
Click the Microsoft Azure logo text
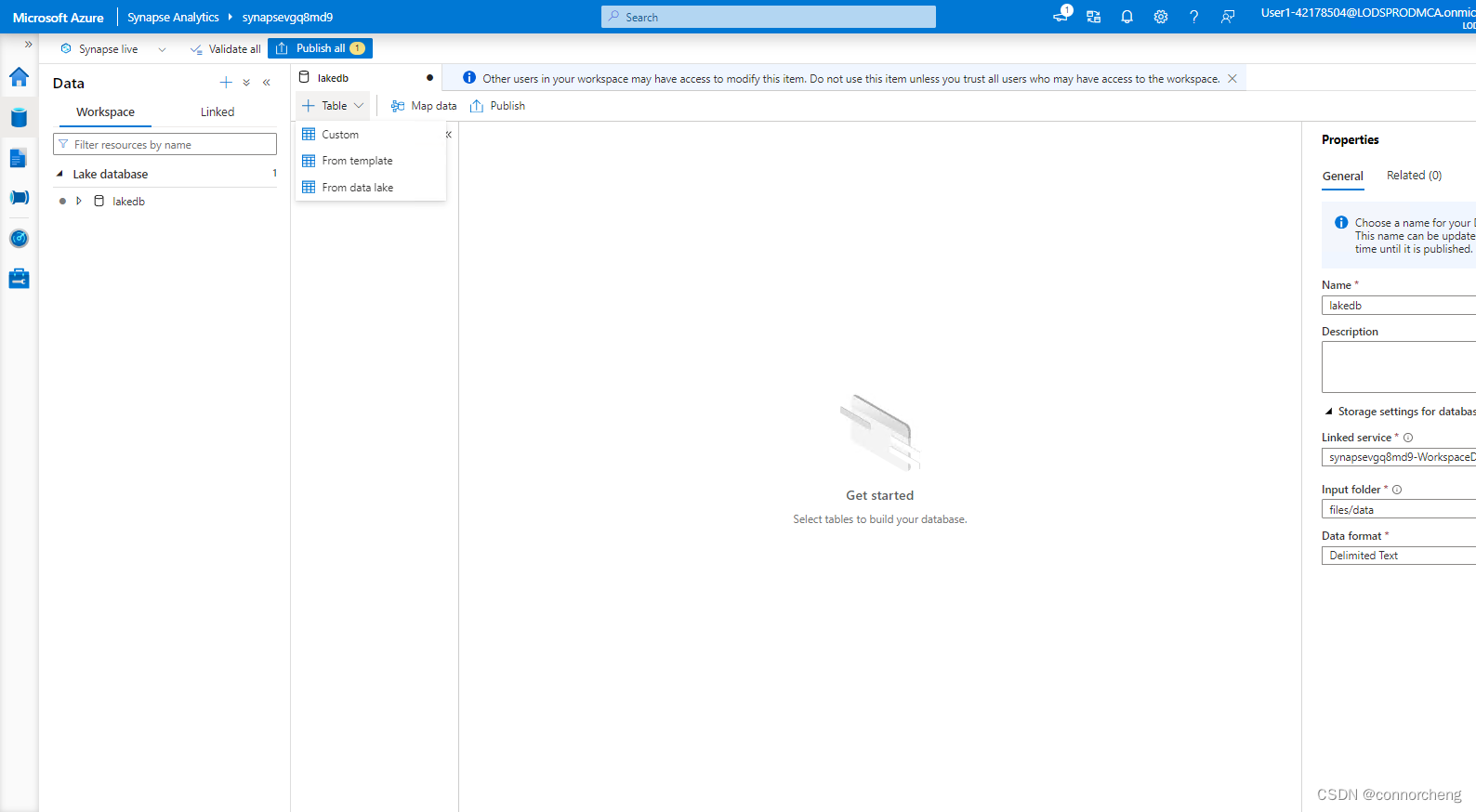click(59, 18)
